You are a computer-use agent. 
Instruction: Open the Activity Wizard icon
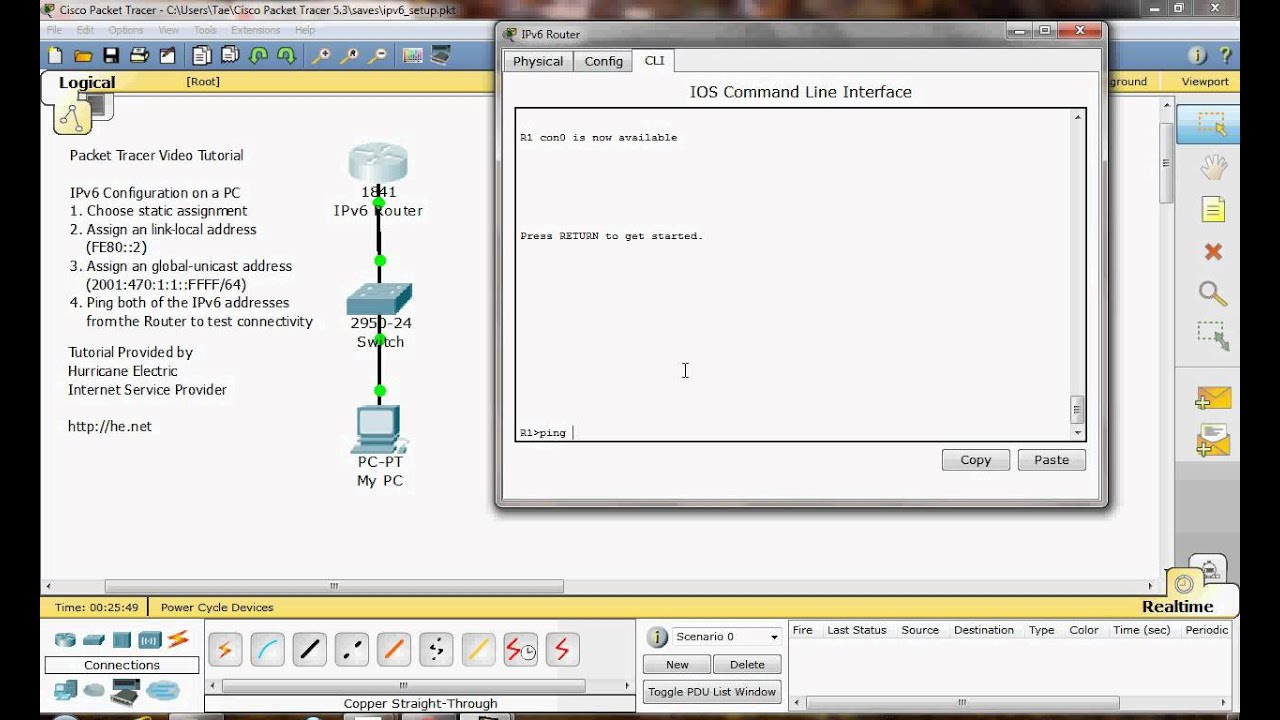coord(167,56)
